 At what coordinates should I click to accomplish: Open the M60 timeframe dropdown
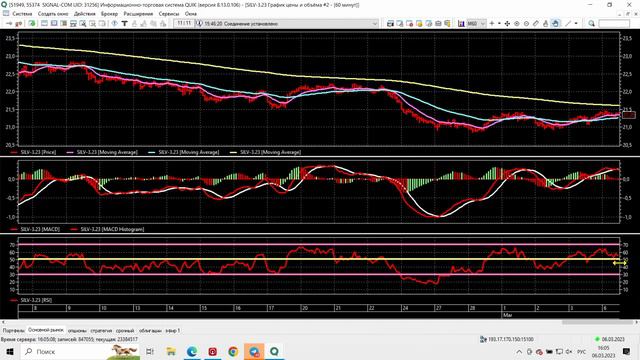coord(476,24)
